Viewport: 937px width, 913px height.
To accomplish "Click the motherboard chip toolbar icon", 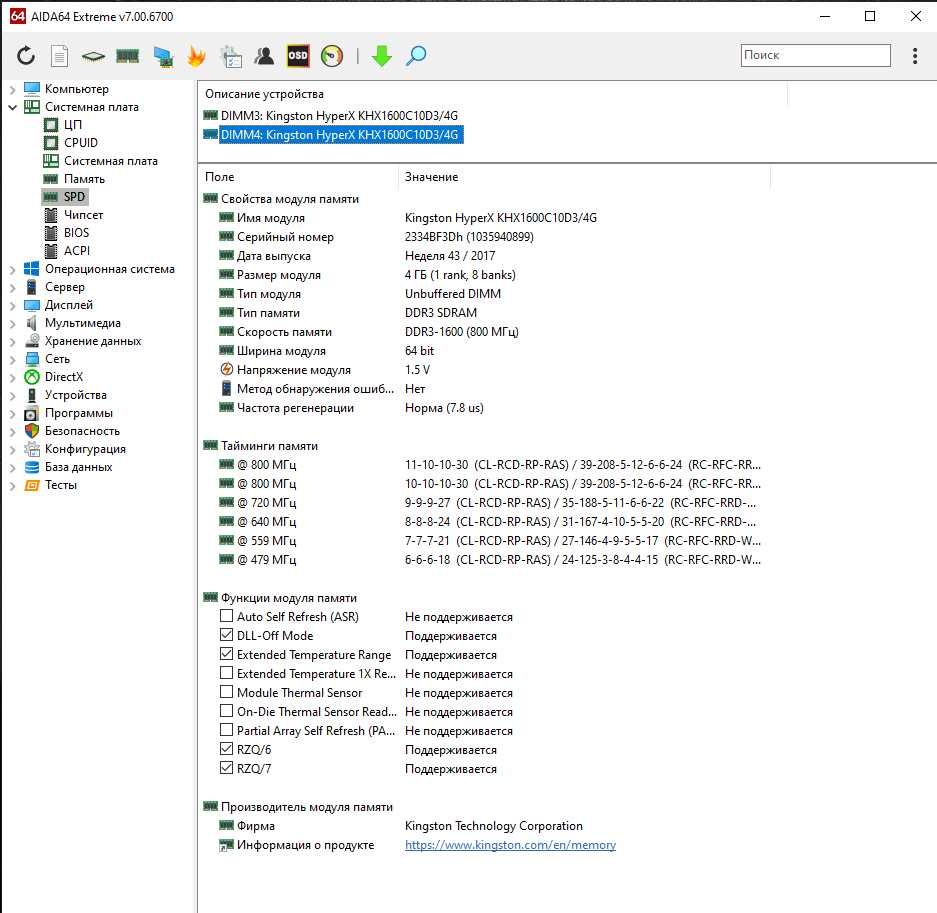I will click(93, 56).
